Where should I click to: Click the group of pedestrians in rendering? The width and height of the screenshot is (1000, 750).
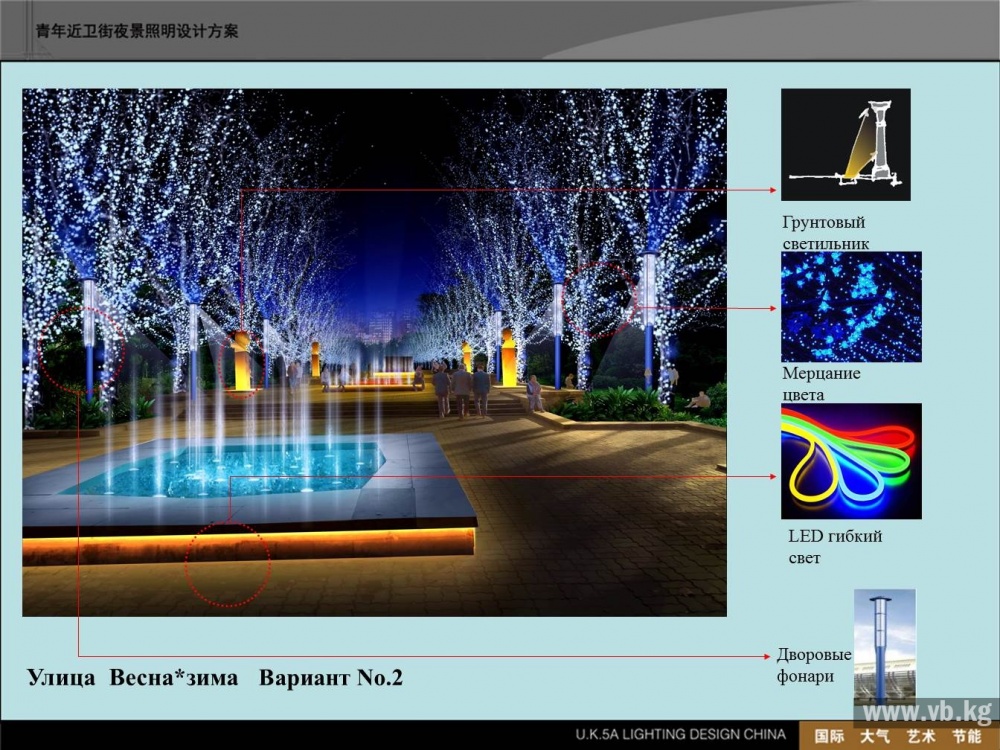[461, 390]
